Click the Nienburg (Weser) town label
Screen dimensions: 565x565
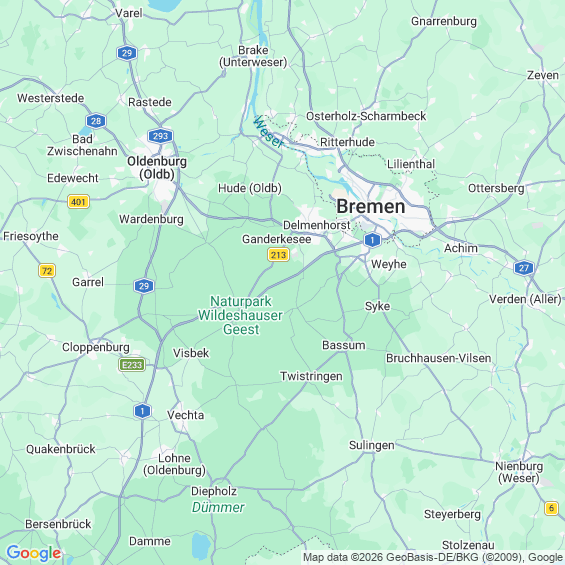pos(519,472)
